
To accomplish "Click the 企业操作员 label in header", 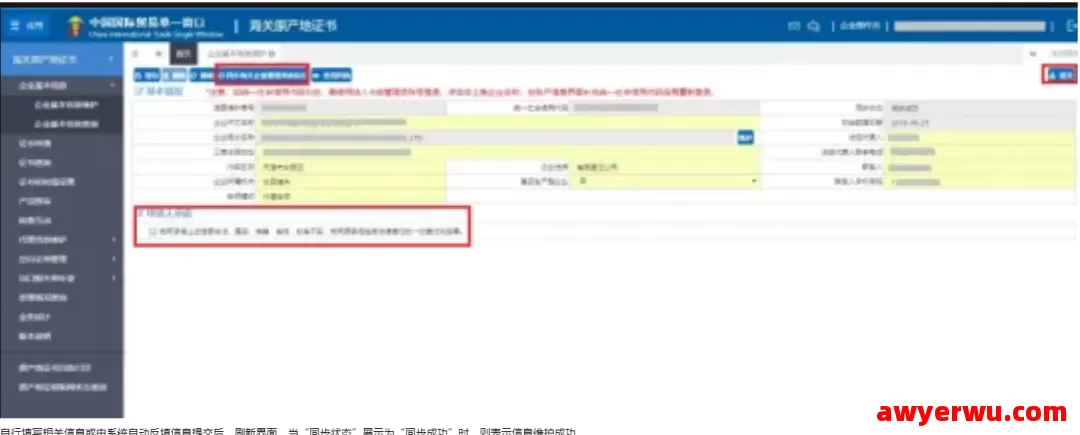I will pyautogui.click(x=860, y=26).
